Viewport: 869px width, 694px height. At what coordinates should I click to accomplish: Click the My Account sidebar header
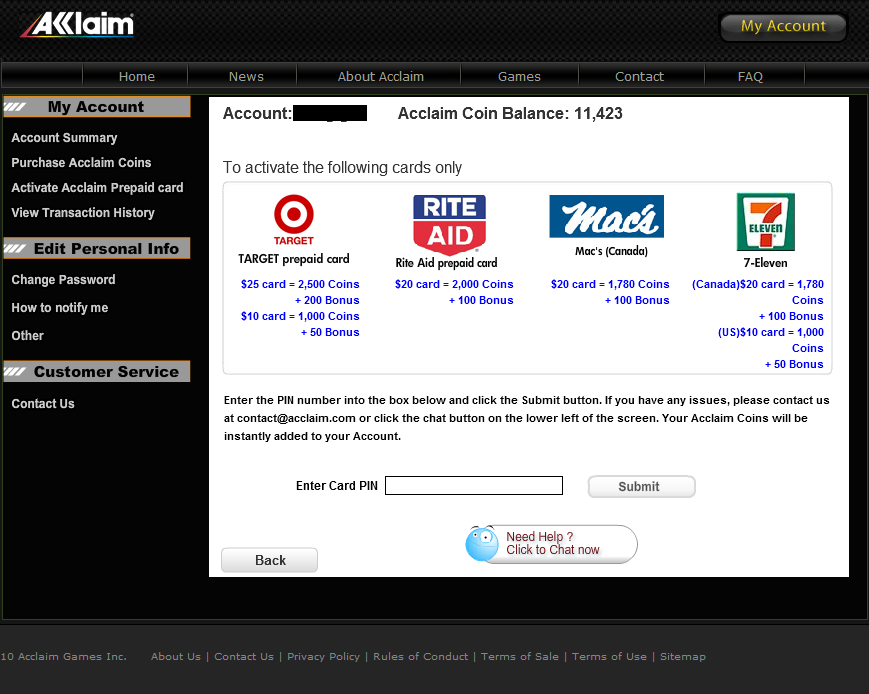coord(97,106)
